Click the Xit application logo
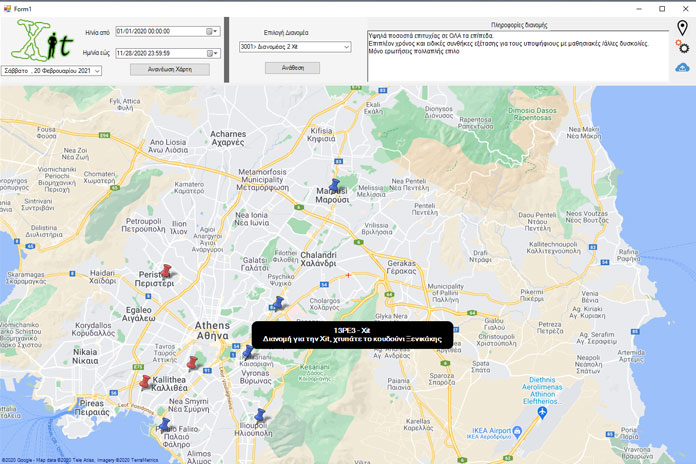The width and height of the screenshot is (696, 464). (x=47, y=41)
